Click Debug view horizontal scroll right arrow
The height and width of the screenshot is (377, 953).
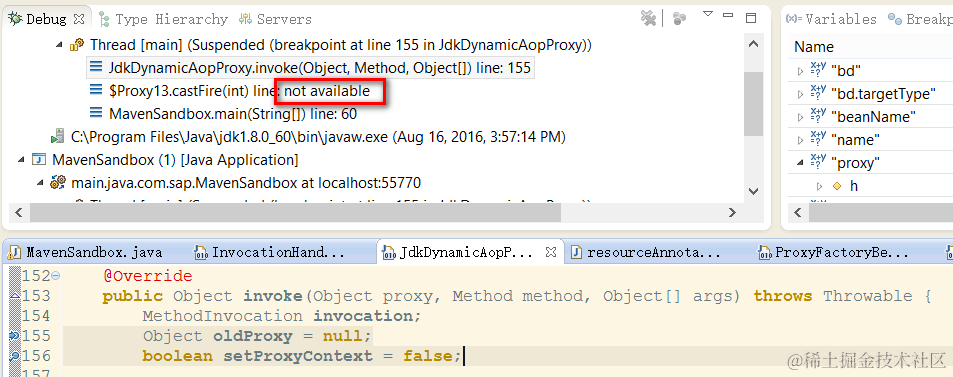click(x=733, y=212)
